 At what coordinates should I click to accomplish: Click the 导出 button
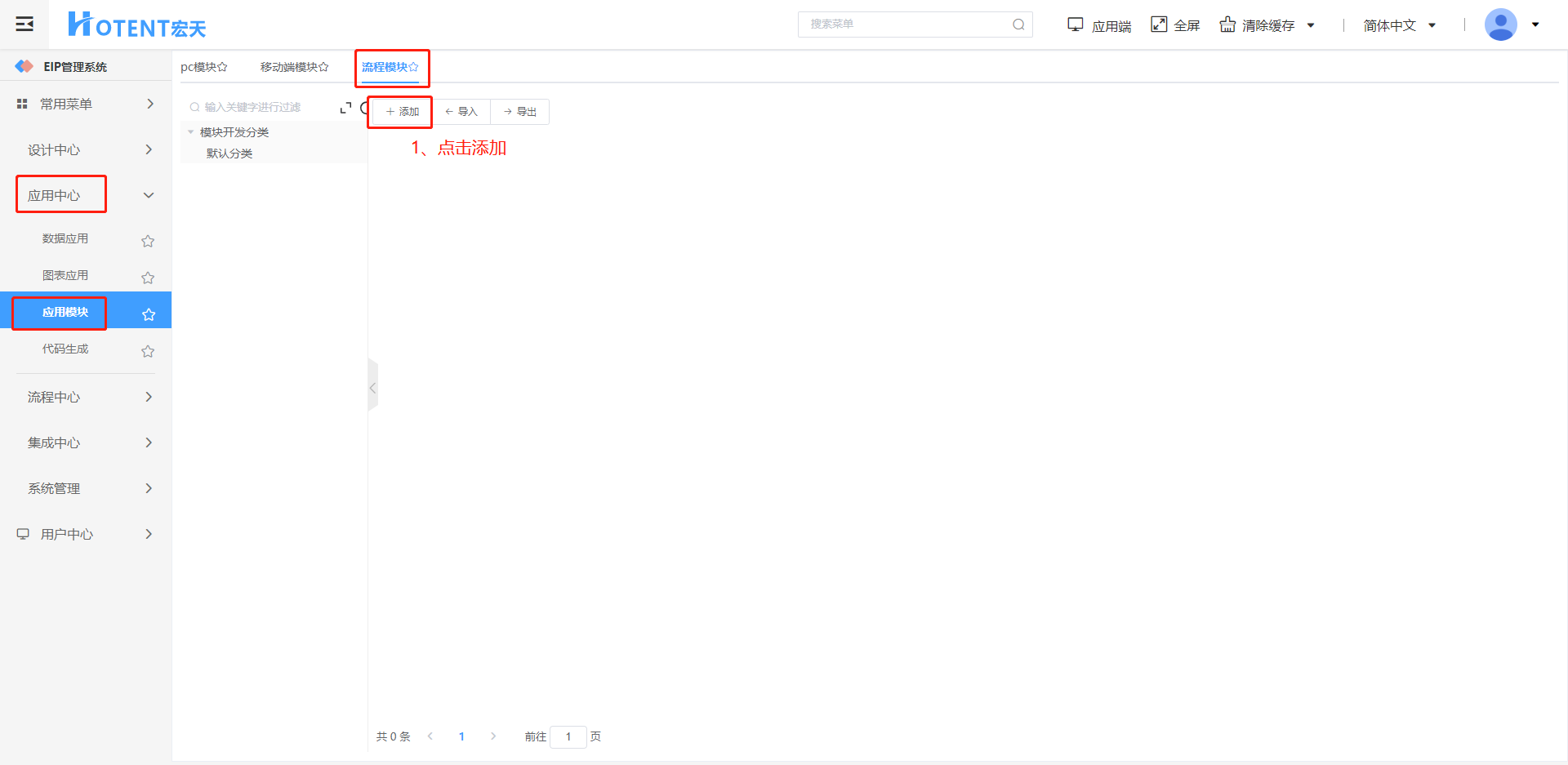click(x=520, y=112)
